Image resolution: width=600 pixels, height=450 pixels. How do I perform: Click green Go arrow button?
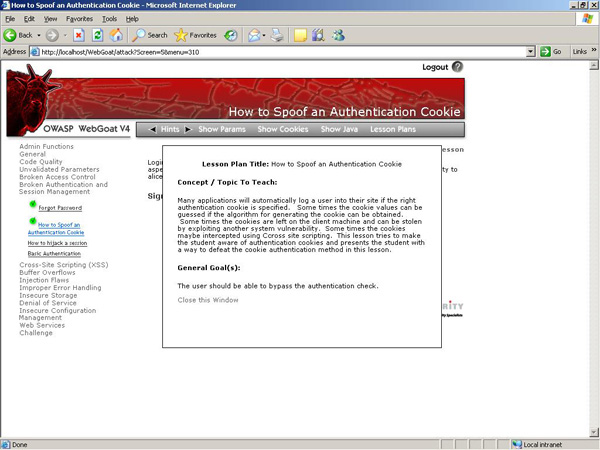pos(545,52)
